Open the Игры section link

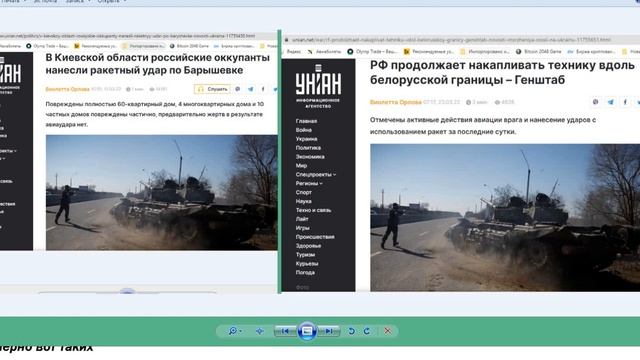pos(302,228)
